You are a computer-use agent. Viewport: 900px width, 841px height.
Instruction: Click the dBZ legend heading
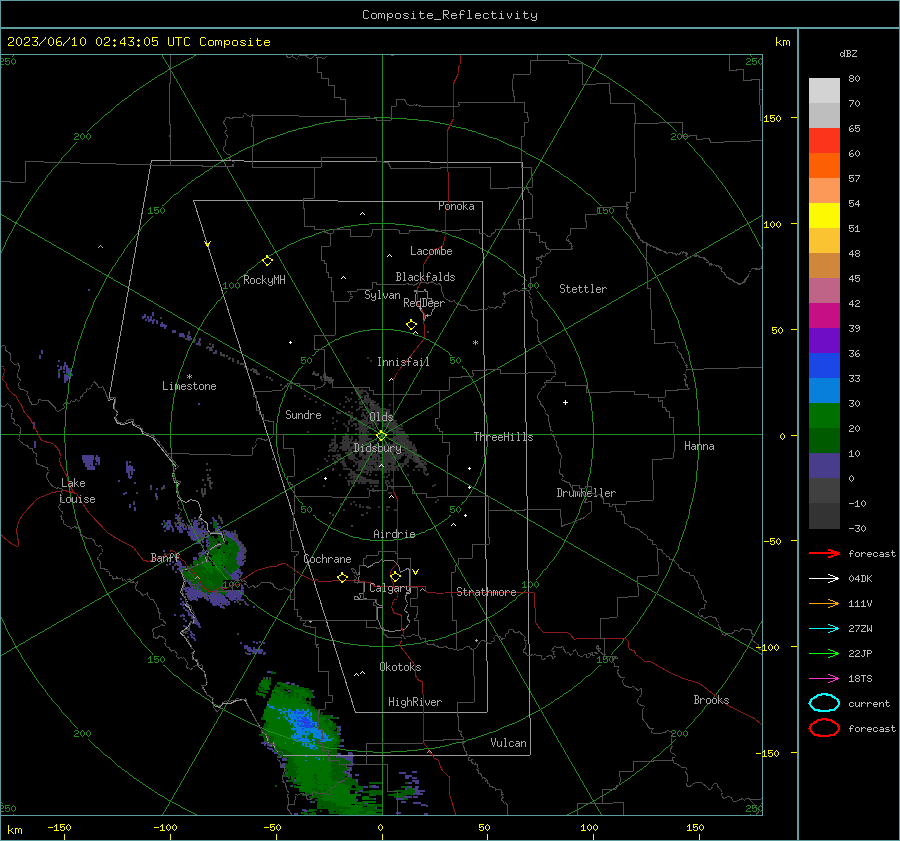848,53
